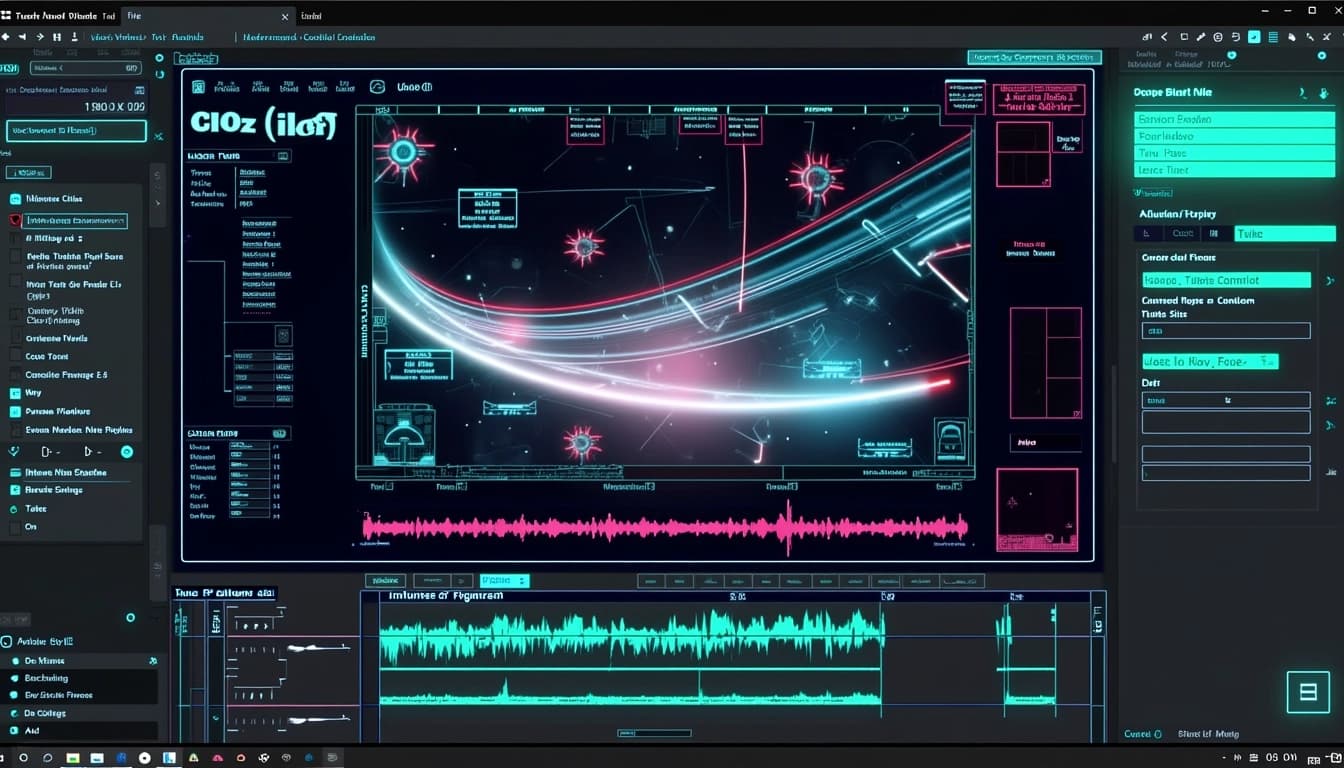This screenshot has height=768, width=1344.
Task: Tick the empty checkbox beside 'Coue Toont'
Action: (15, 357)
